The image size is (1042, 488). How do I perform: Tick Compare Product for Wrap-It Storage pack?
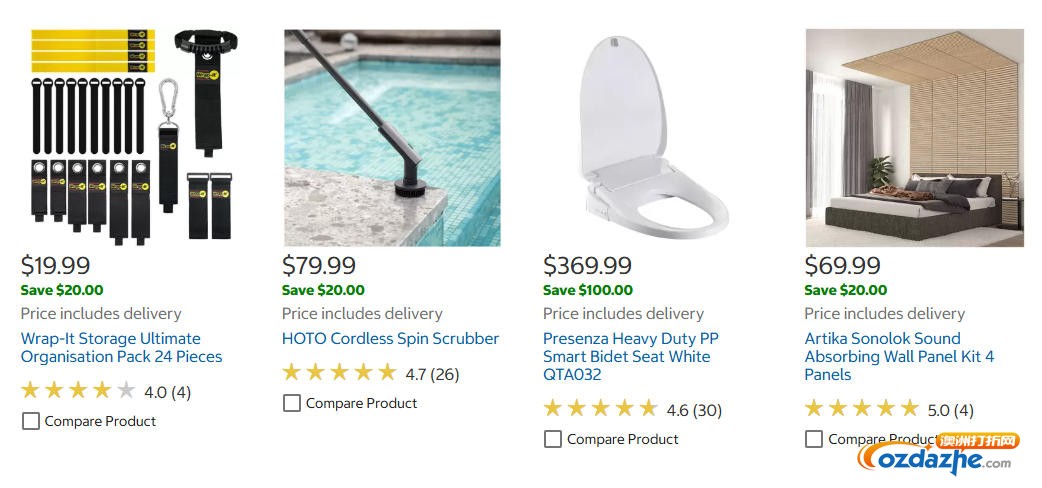click(x=31, y=421)
